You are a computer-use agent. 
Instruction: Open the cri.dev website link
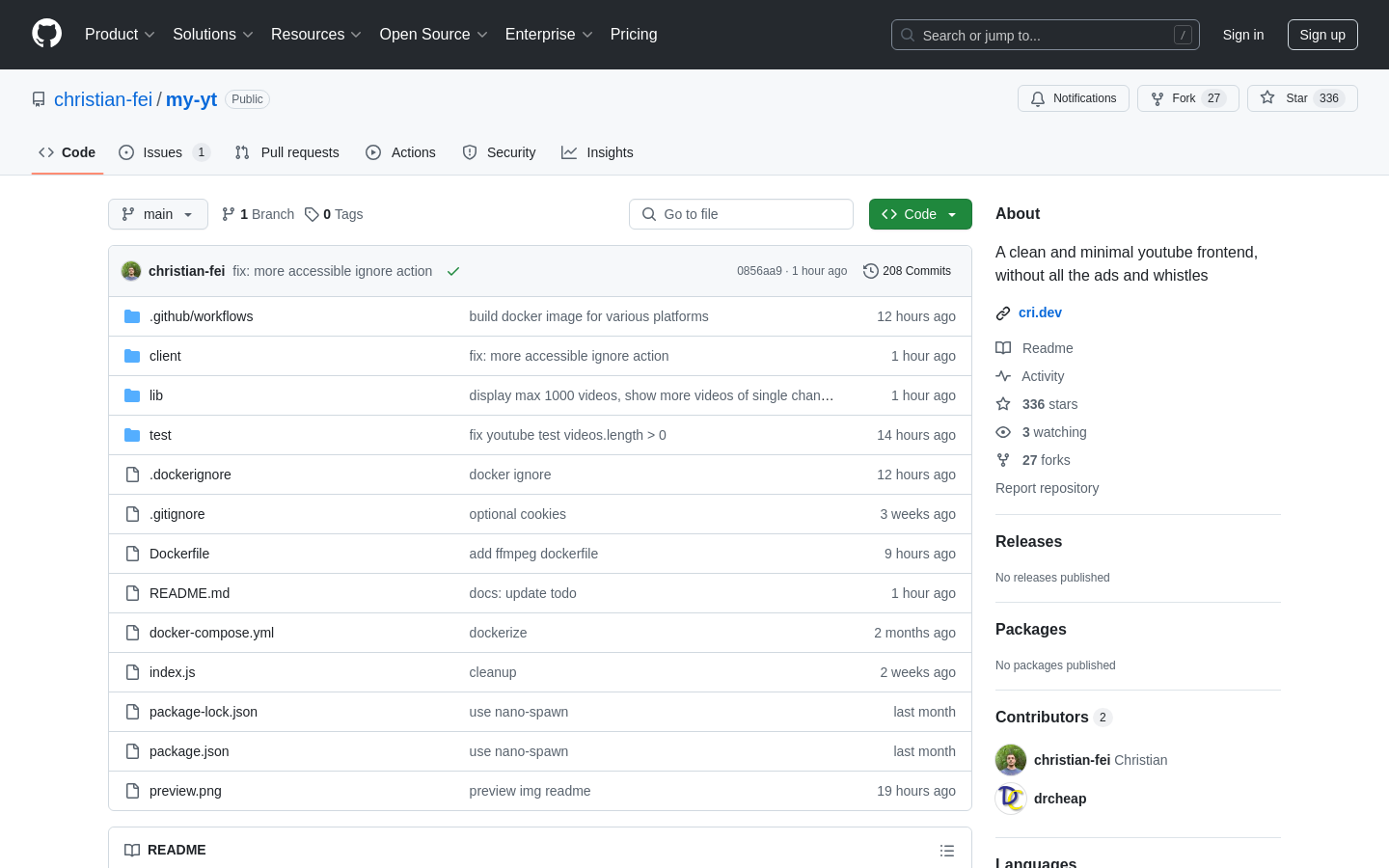pos(1040,312)
